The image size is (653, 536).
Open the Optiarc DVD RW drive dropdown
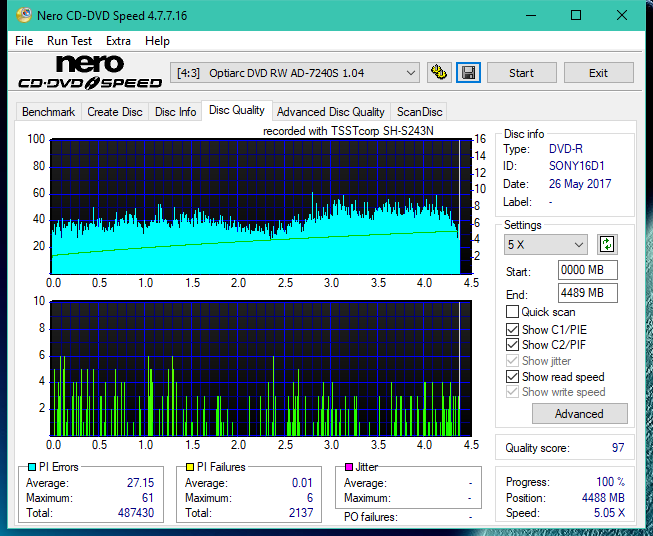pos(294,73)
